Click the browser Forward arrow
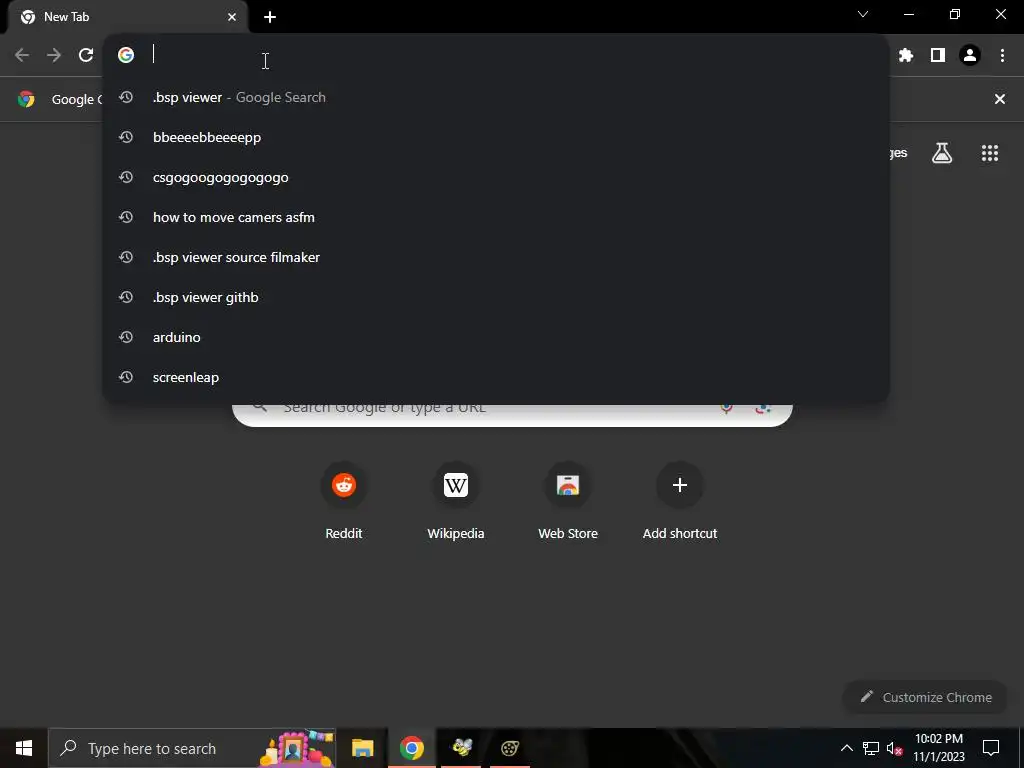 coord(54,55)
